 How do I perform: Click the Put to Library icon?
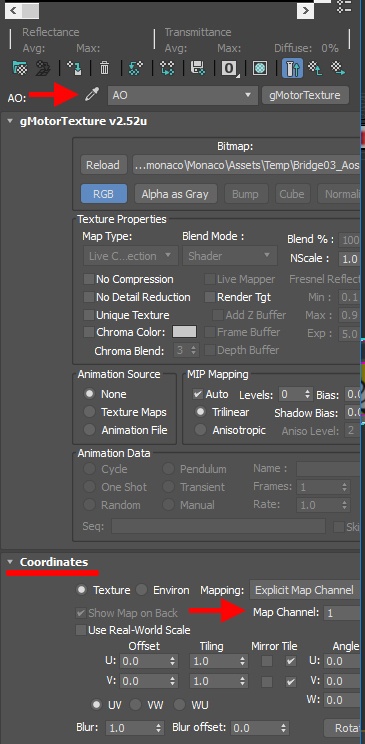tap(197, 68)
